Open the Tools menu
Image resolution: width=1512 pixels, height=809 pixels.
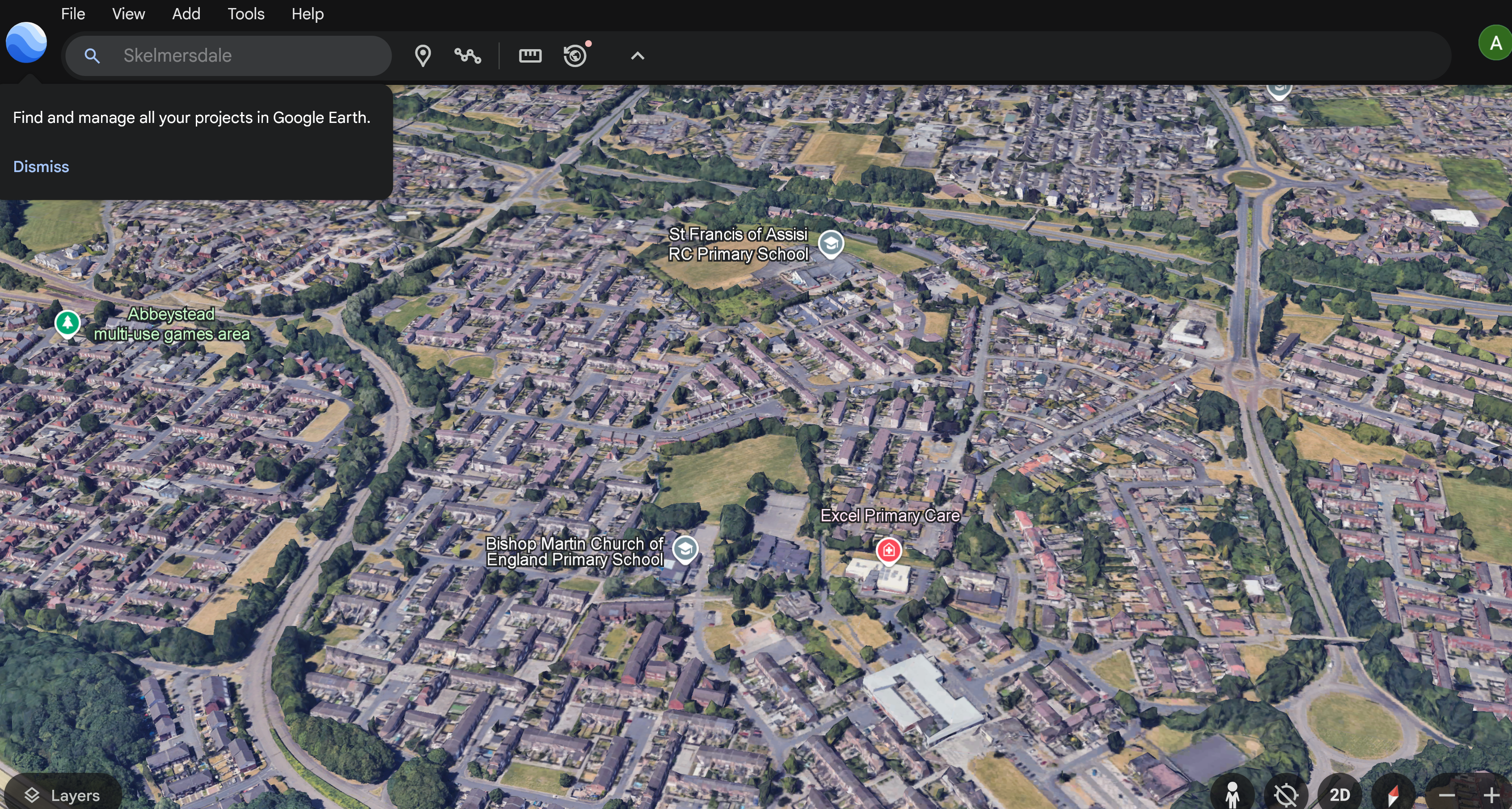(245, 13)
